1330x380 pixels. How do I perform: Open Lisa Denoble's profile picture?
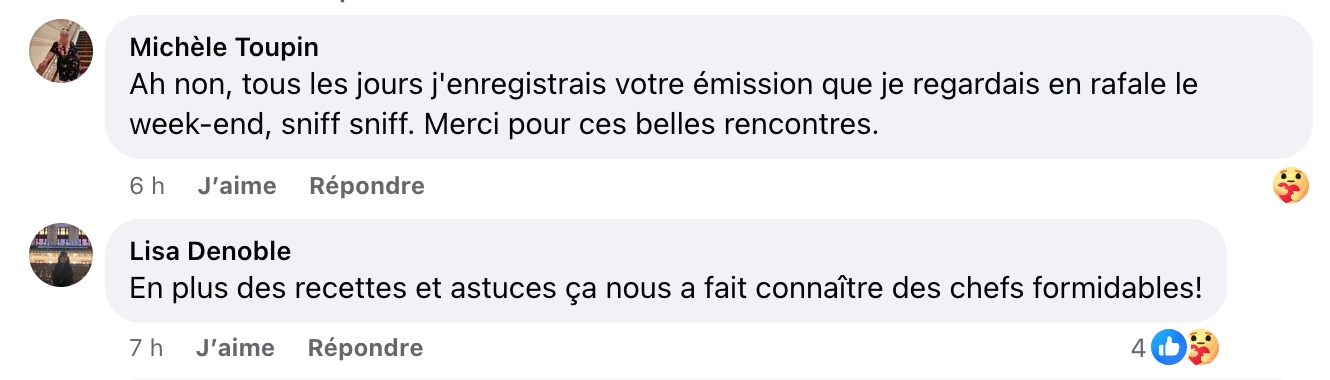pyautogui.click(x=60, y=255)
